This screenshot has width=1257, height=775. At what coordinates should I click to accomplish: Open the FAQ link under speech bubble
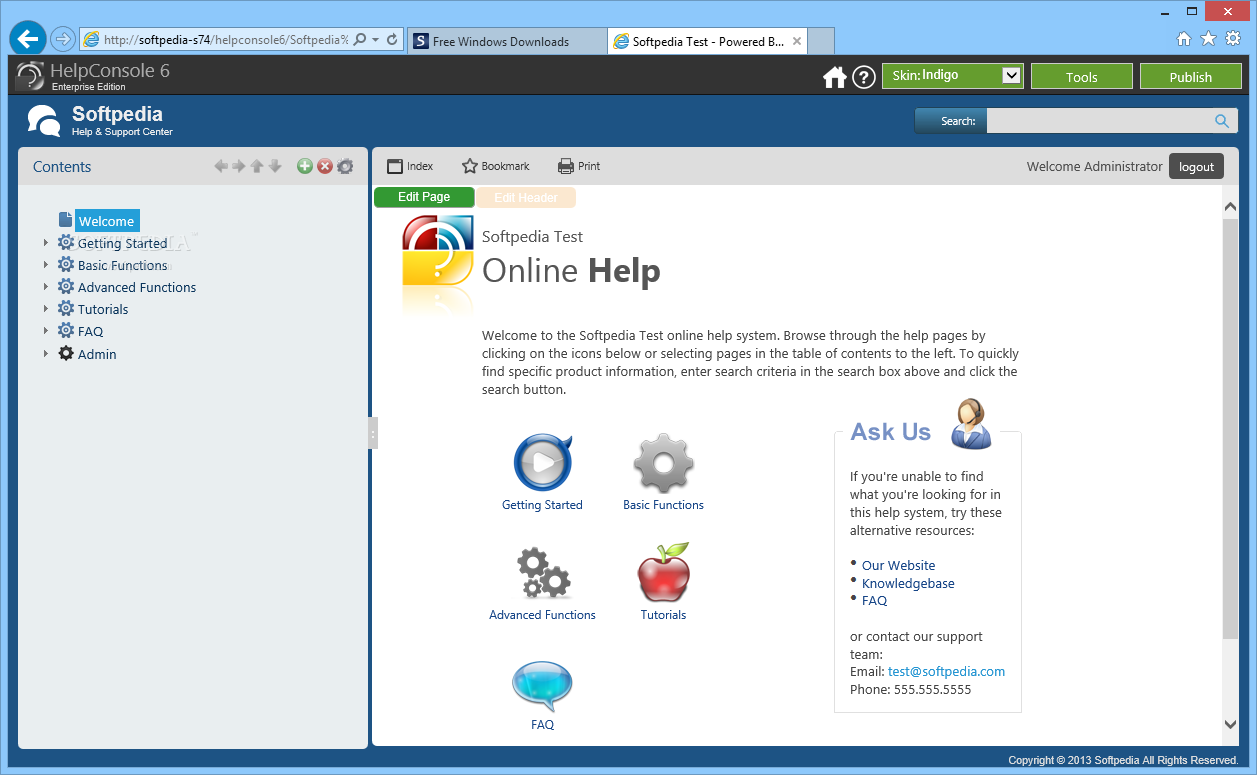click(x=542, y=725)
